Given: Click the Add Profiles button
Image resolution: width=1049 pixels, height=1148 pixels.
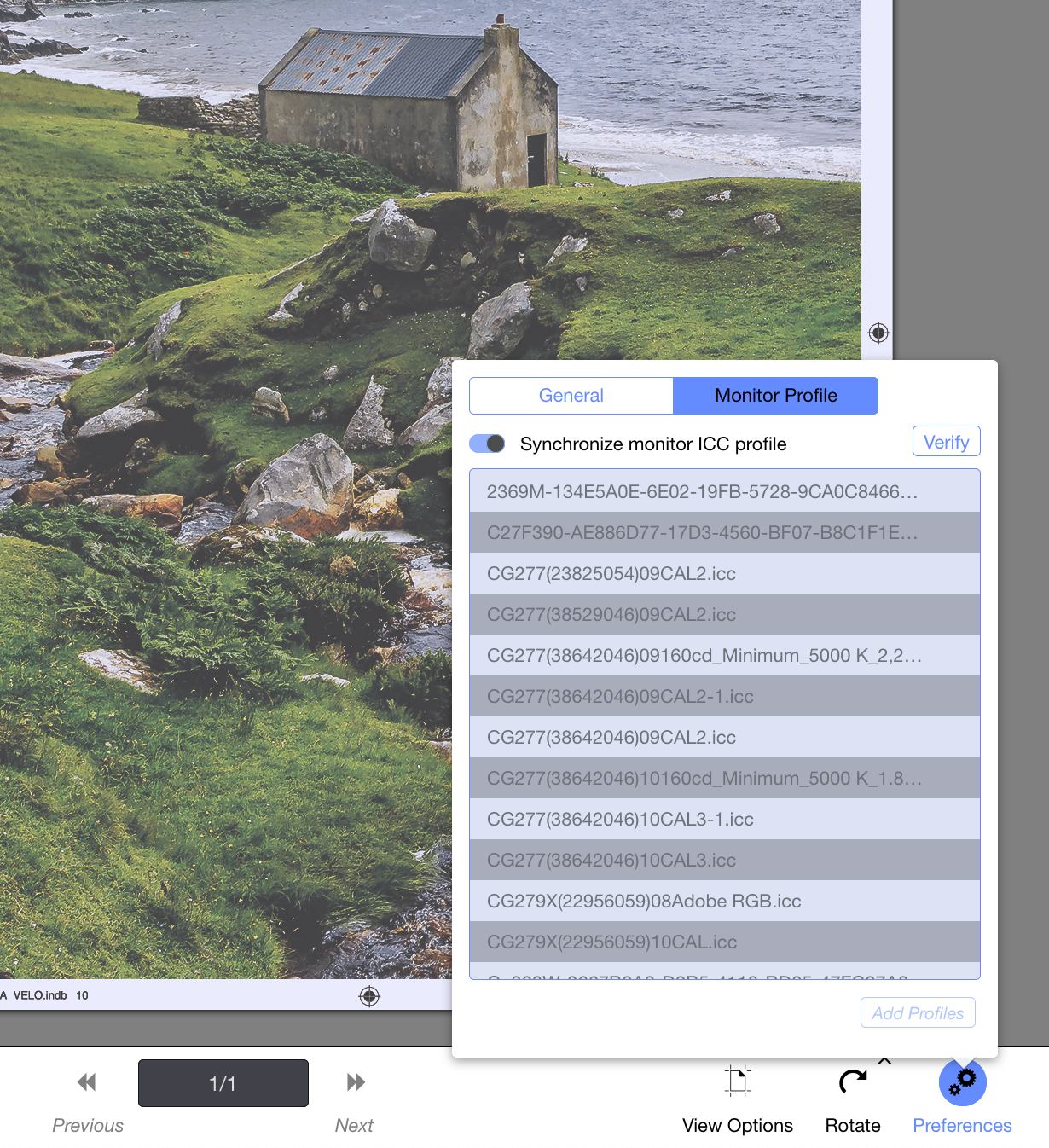Looking at the screenshot, I should click(918, 1013).
